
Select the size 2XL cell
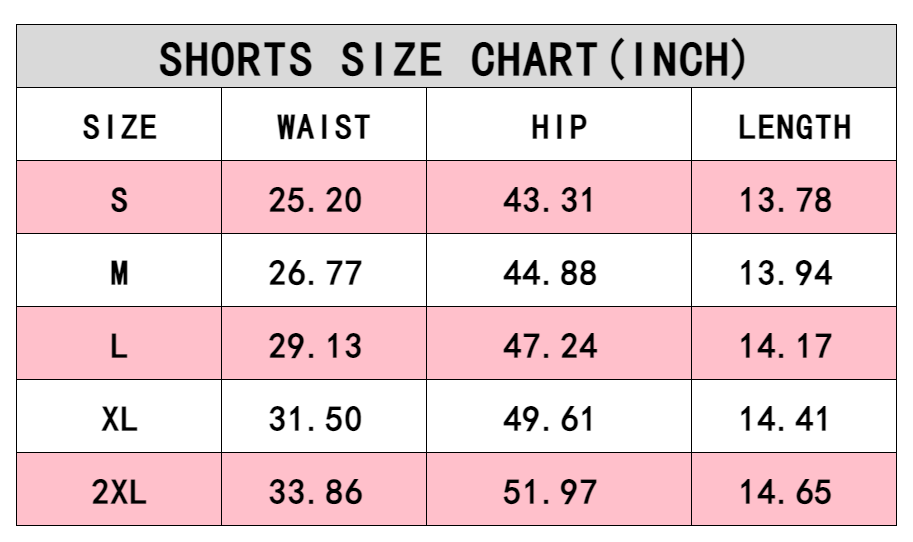point(119,492)
